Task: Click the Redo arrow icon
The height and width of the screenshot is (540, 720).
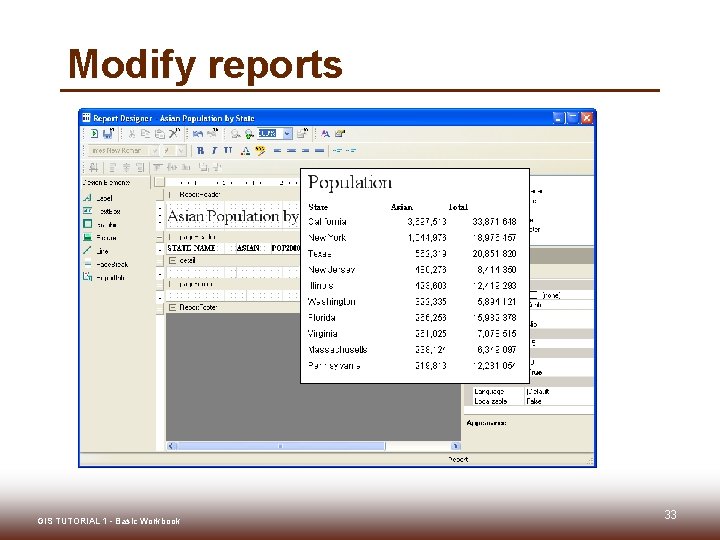Action: pos(212,134)
